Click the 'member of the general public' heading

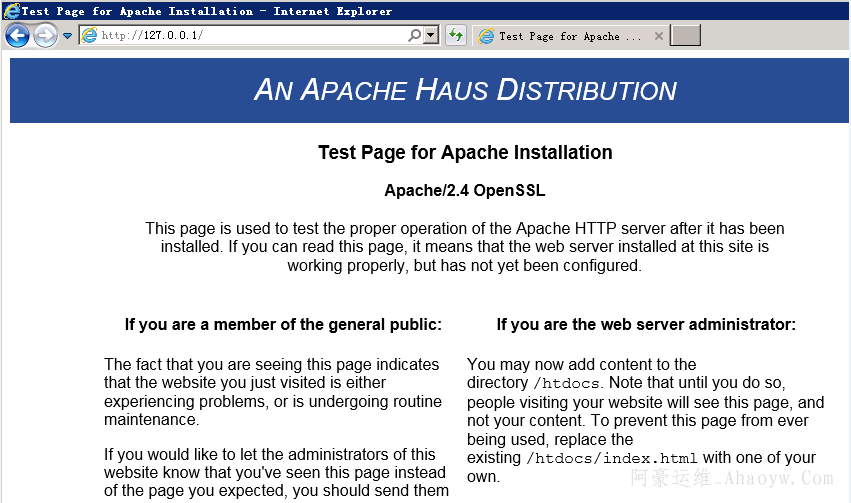tap(283, 324)
